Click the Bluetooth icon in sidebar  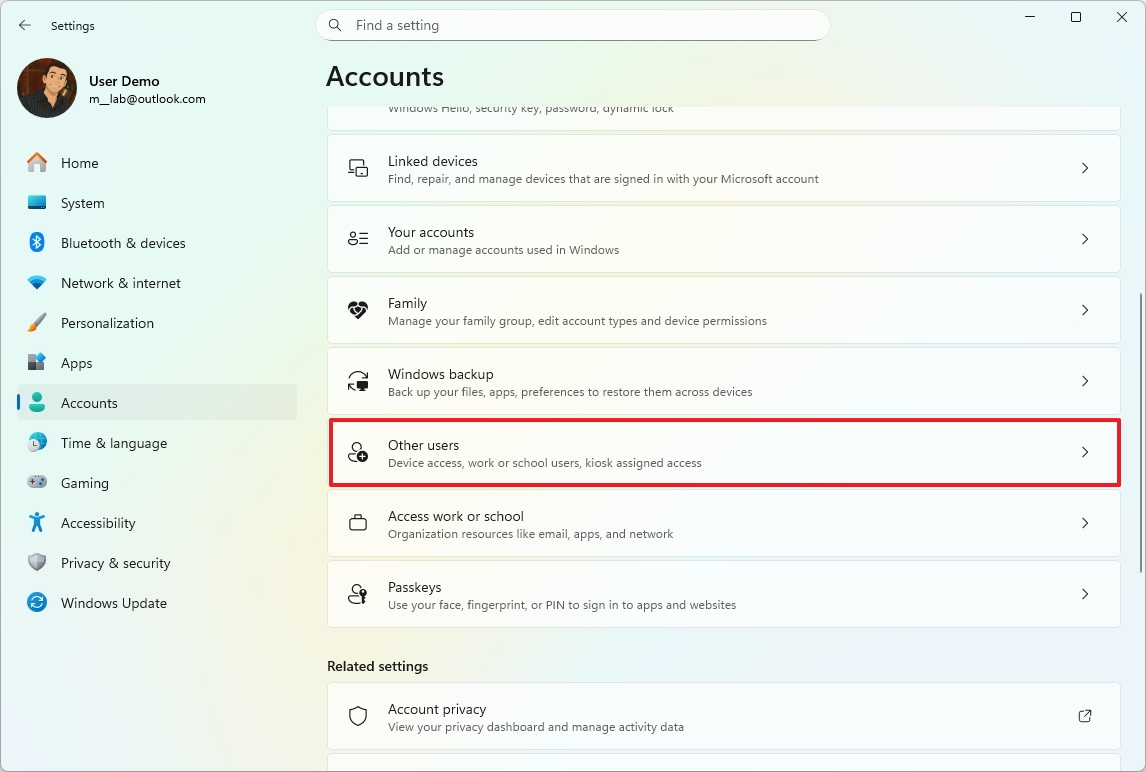click(x=37, y=243)
